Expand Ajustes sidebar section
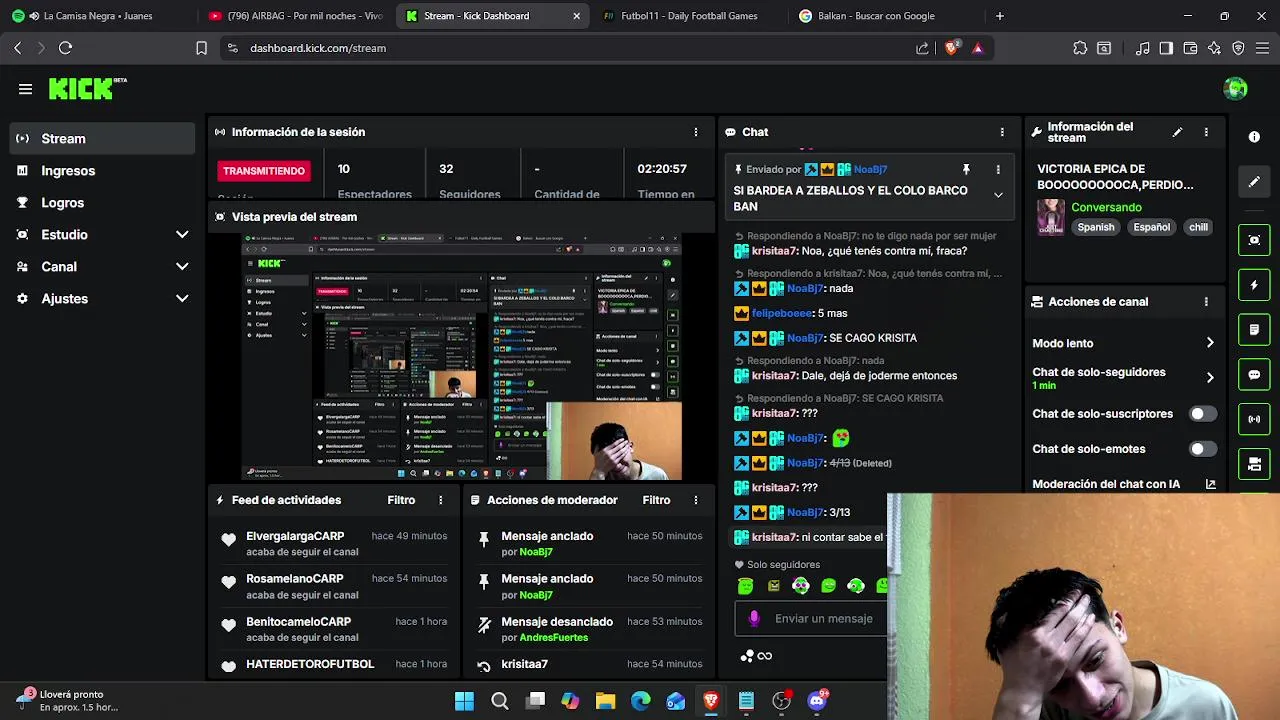The image size is (1280, 720). pos(182,299)
